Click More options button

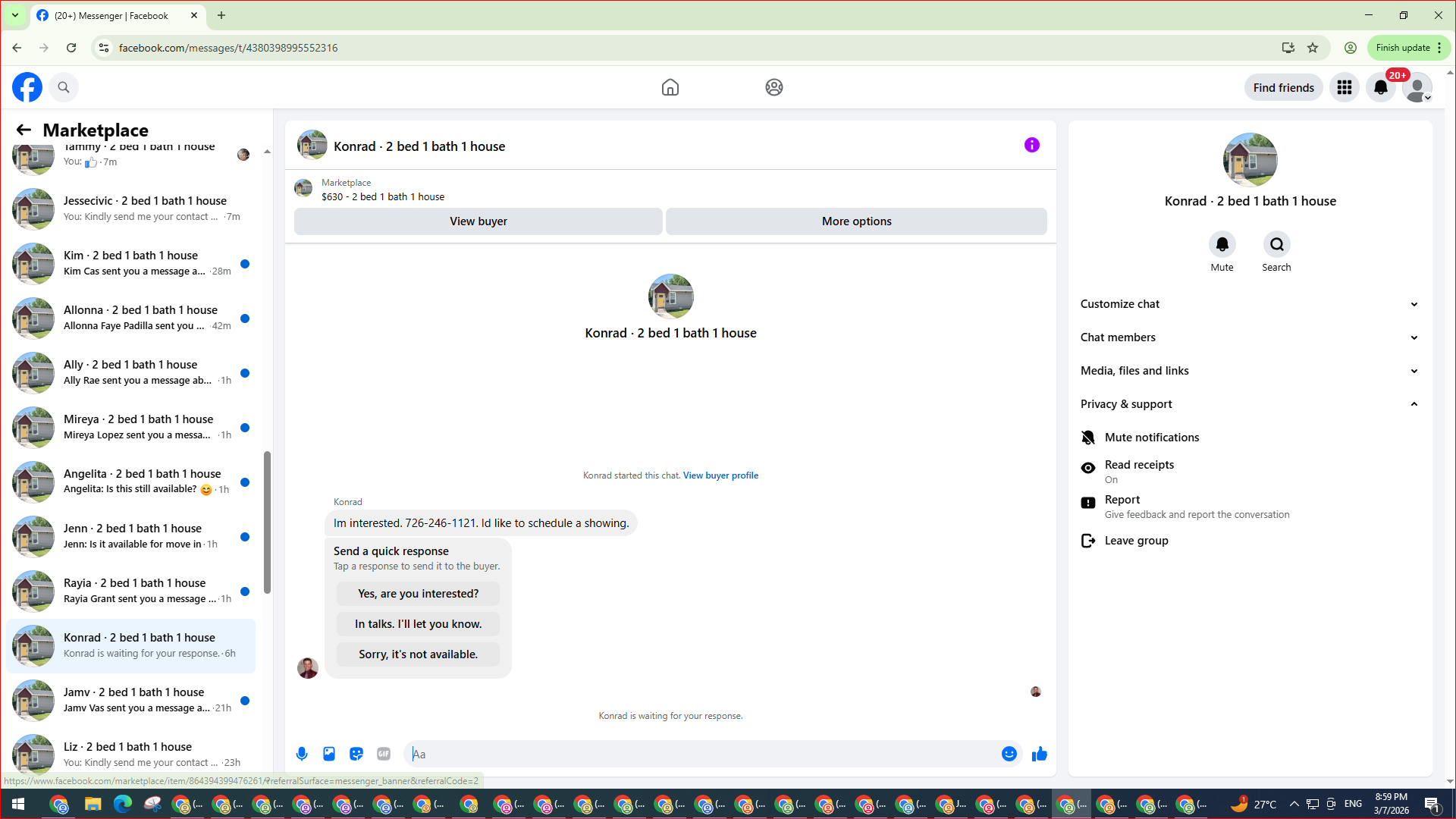tap(857, 221)
